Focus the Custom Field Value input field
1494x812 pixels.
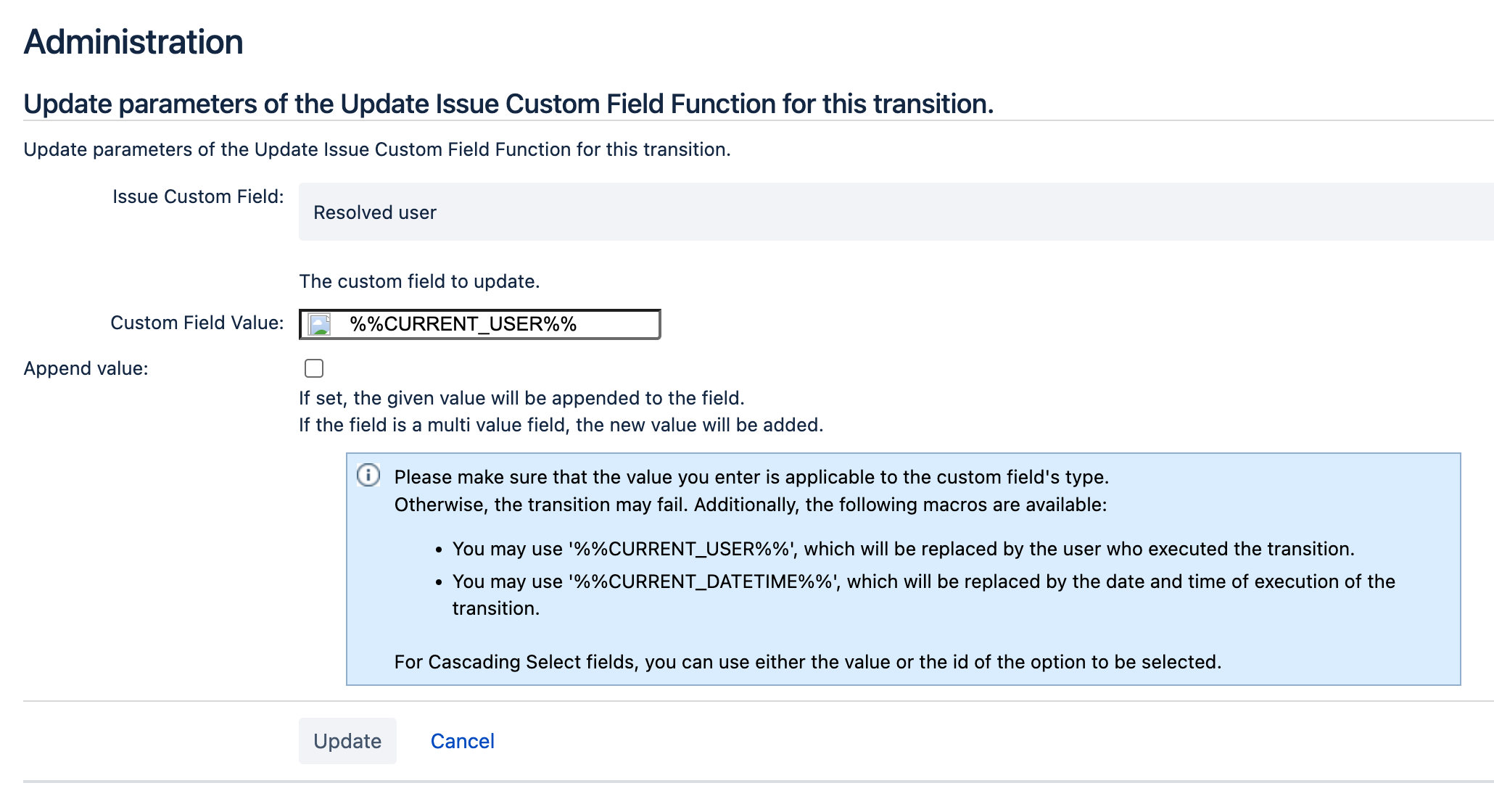(x=508, y=324)
